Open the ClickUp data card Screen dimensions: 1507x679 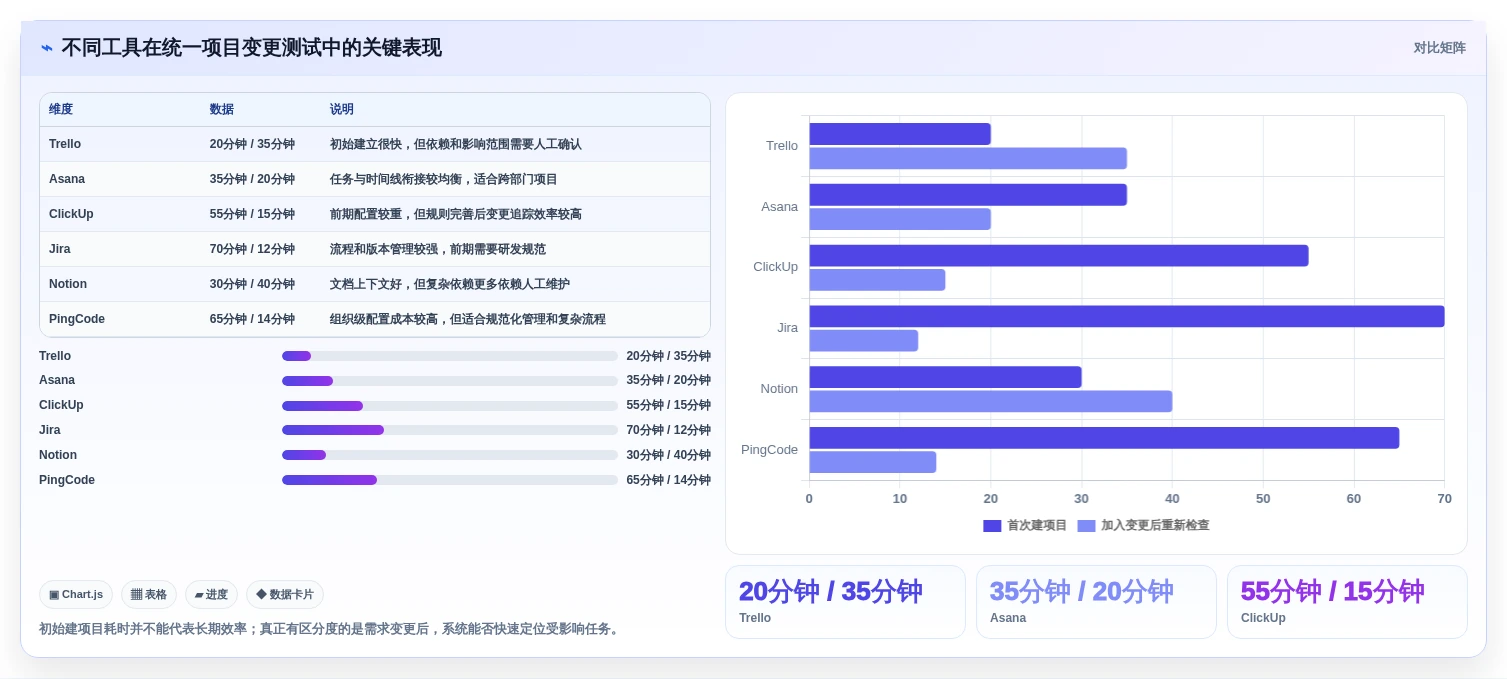click(x=1347, y=602)
